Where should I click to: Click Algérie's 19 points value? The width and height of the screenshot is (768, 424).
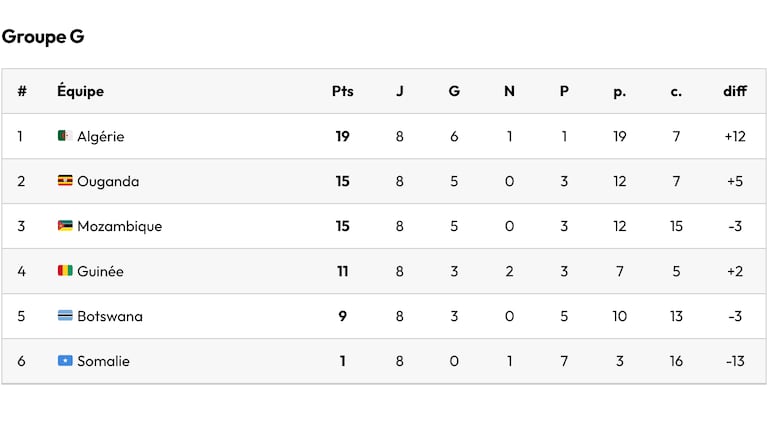point(342,136)
